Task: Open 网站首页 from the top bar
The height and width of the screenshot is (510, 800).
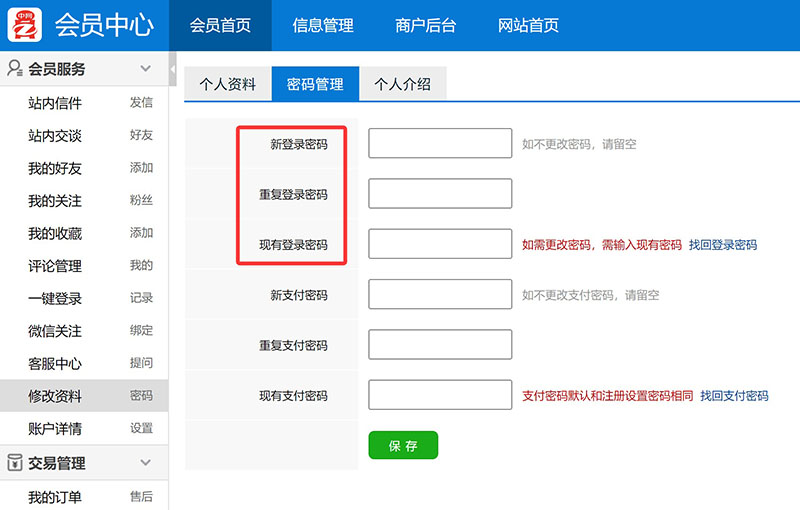Action: [528, 26]
